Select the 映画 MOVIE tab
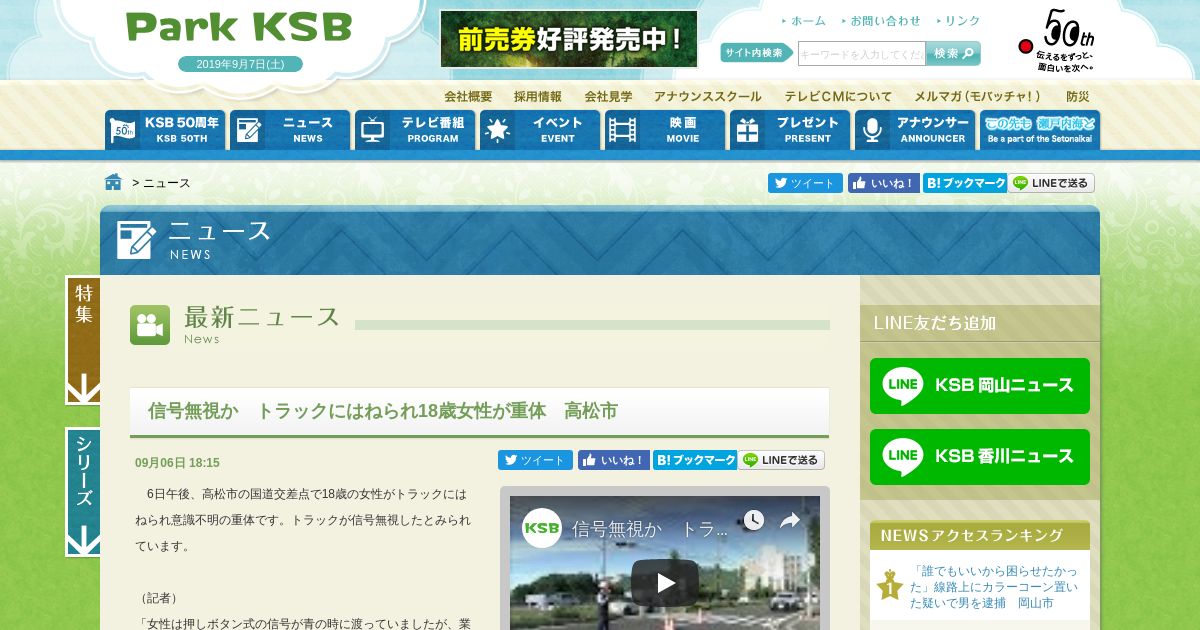The width and height of the screenshot is (1200, 630). click(665, 130)
